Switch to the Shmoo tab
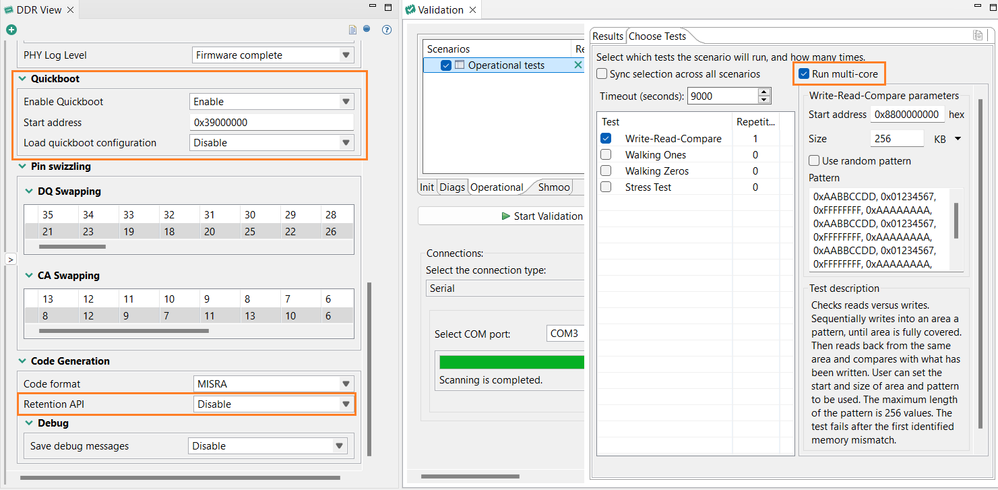998x490 pixels. [x=552, y=187]
